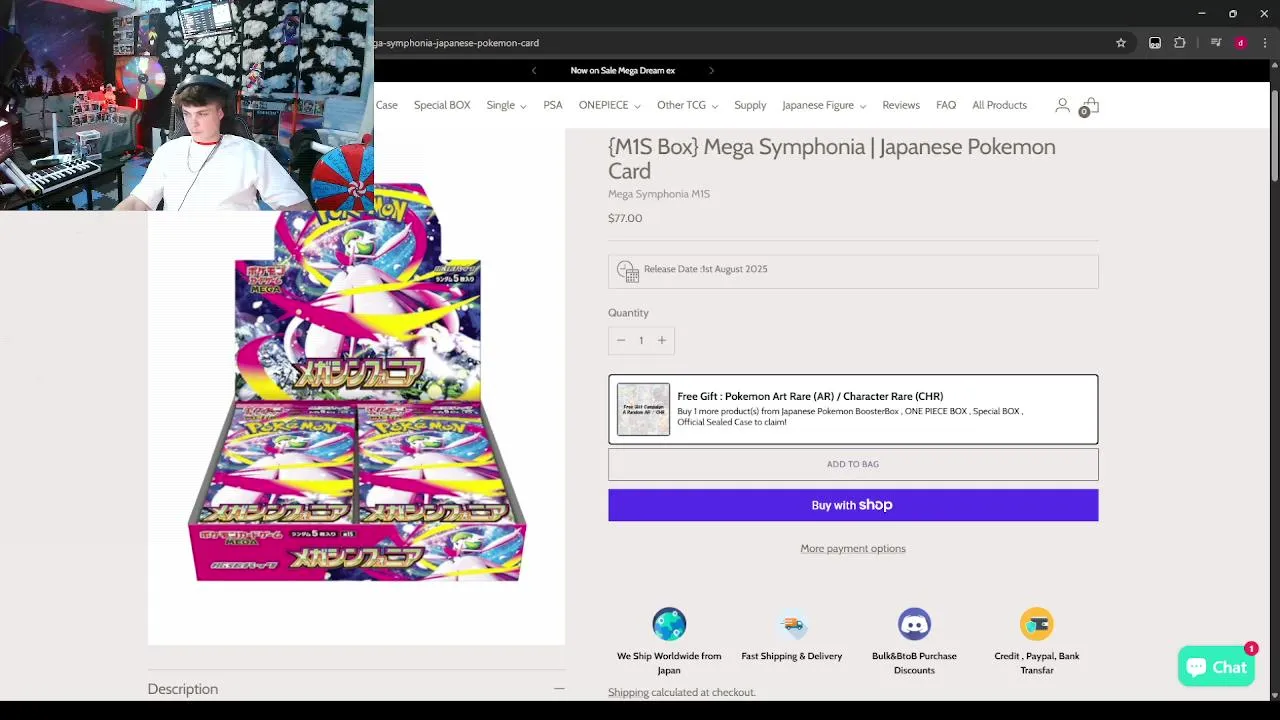Open the Shipping policy link

[x=628, y=692]
